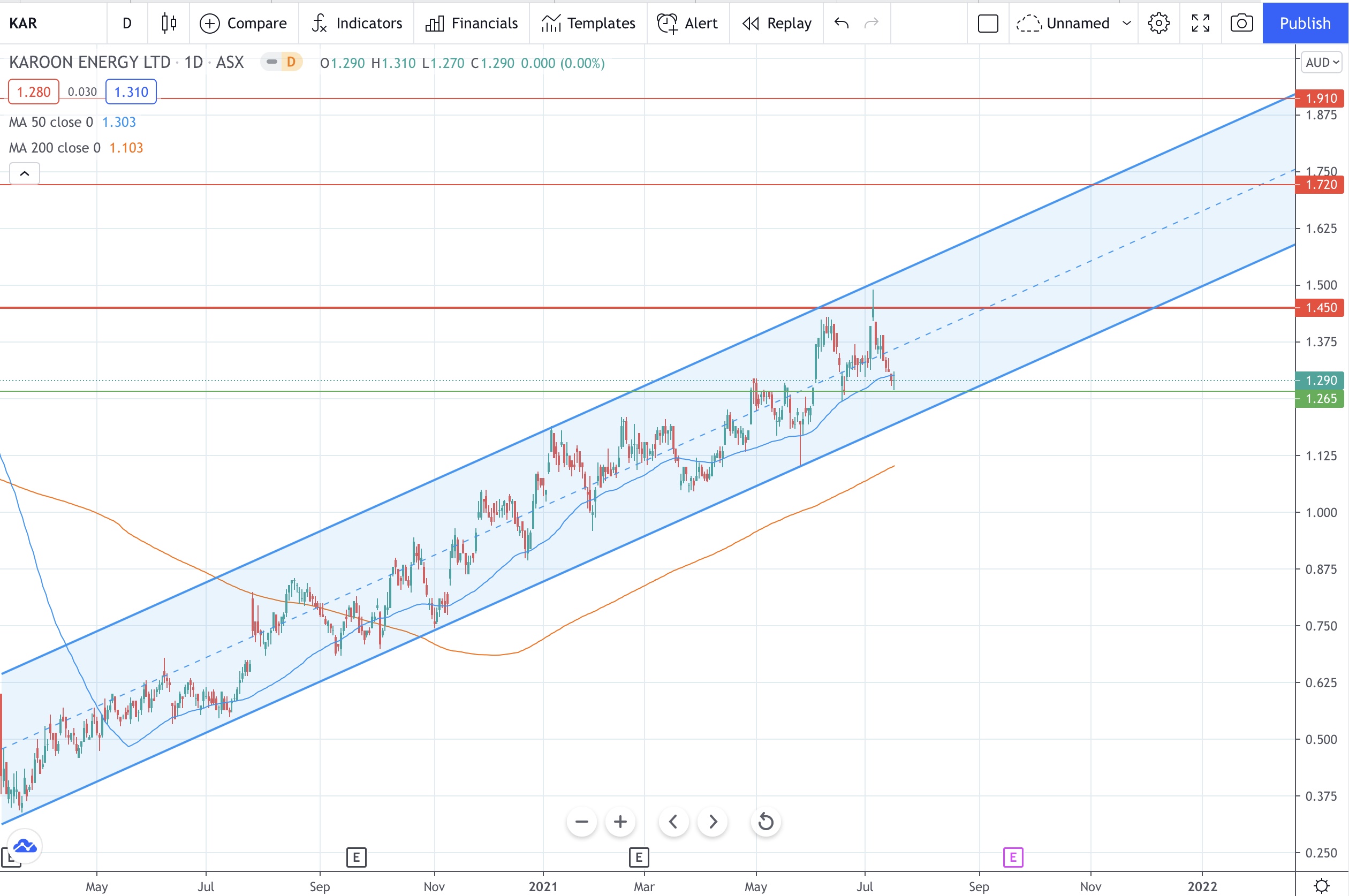Enter fullscreen mode
This screenshot has height=896, width=1349.
click(x=1200, y=24)
